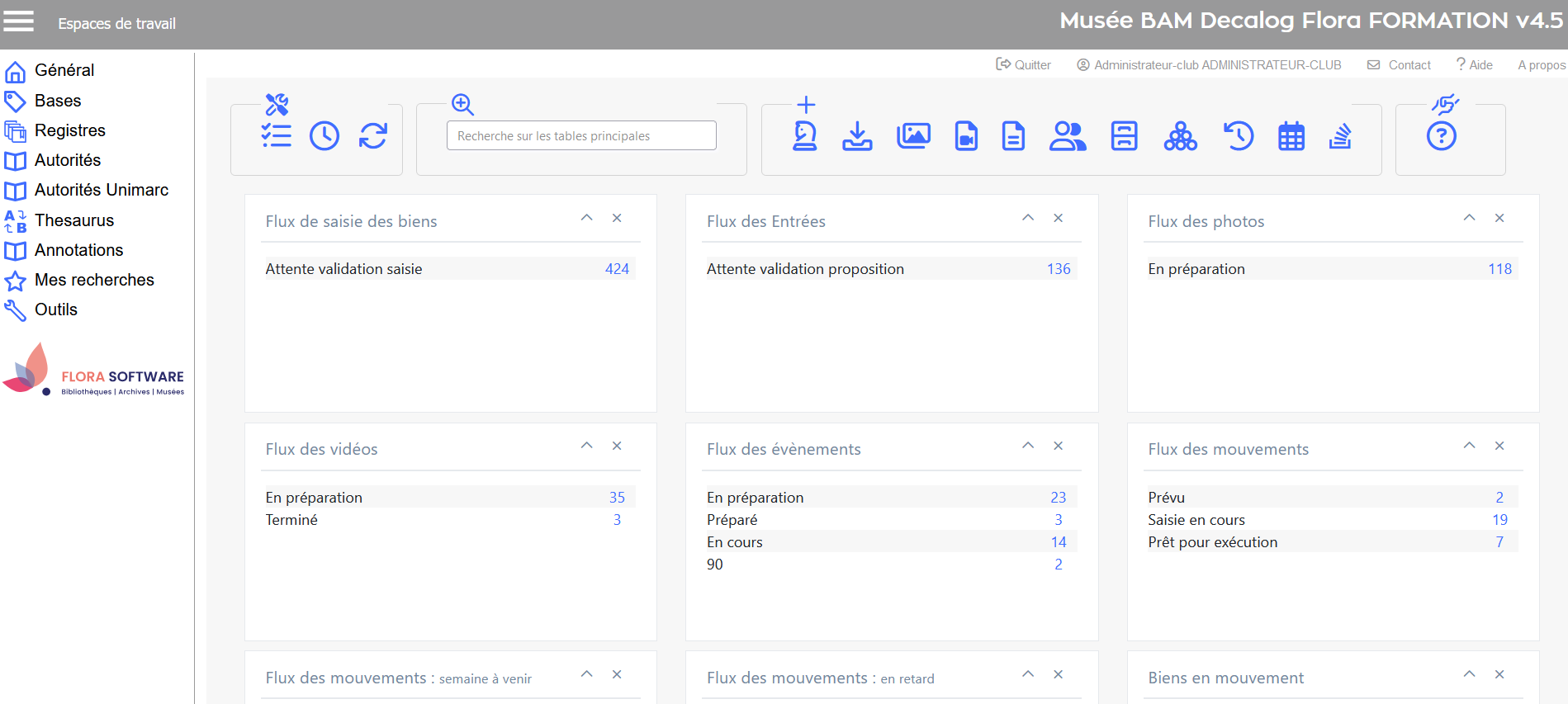
Task: Click the history counterclockwise clock icon
Action: (x=1239, y=136)
